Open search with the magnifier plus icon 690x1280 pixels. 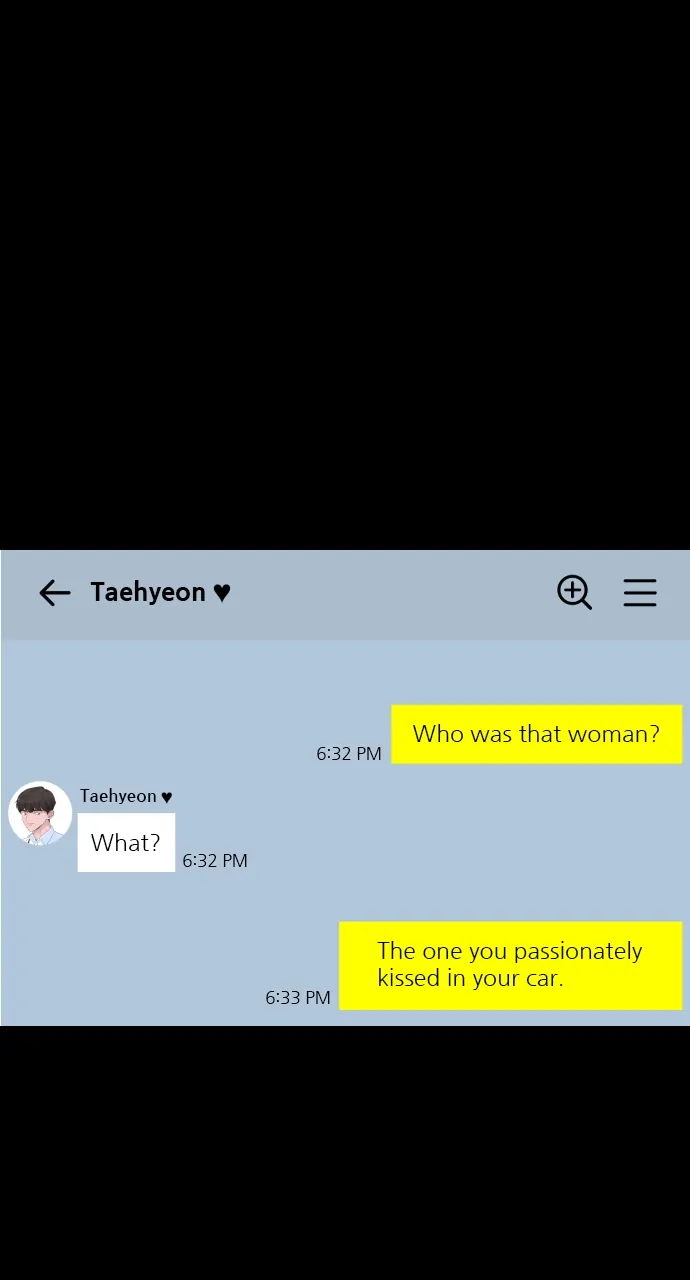point(574,593)
